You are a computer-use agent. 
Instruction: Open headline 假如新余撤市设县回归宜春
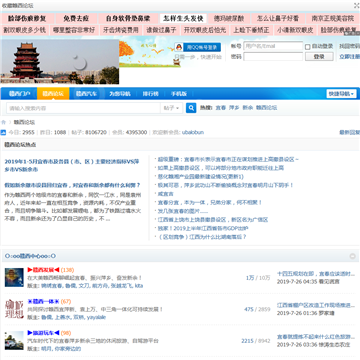[72, 185]
